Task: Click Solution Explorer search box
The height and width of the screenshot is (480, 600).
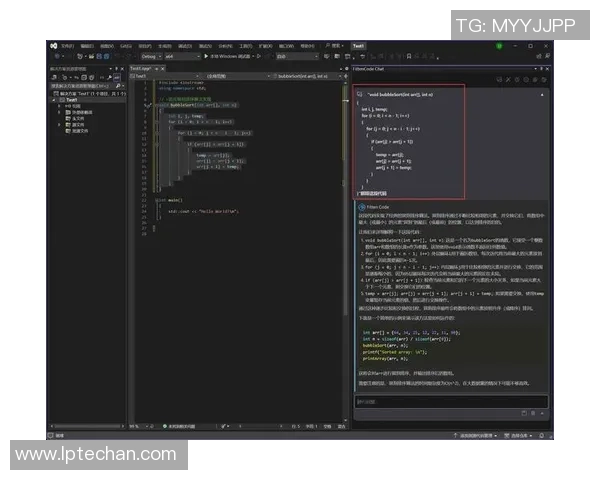Action: (x=88, y=86)
